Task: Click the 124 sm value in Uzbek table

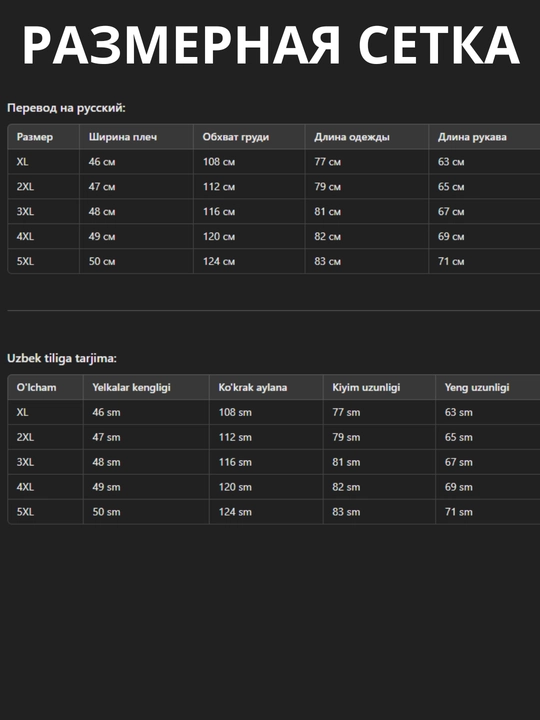Action: [235, 512]
